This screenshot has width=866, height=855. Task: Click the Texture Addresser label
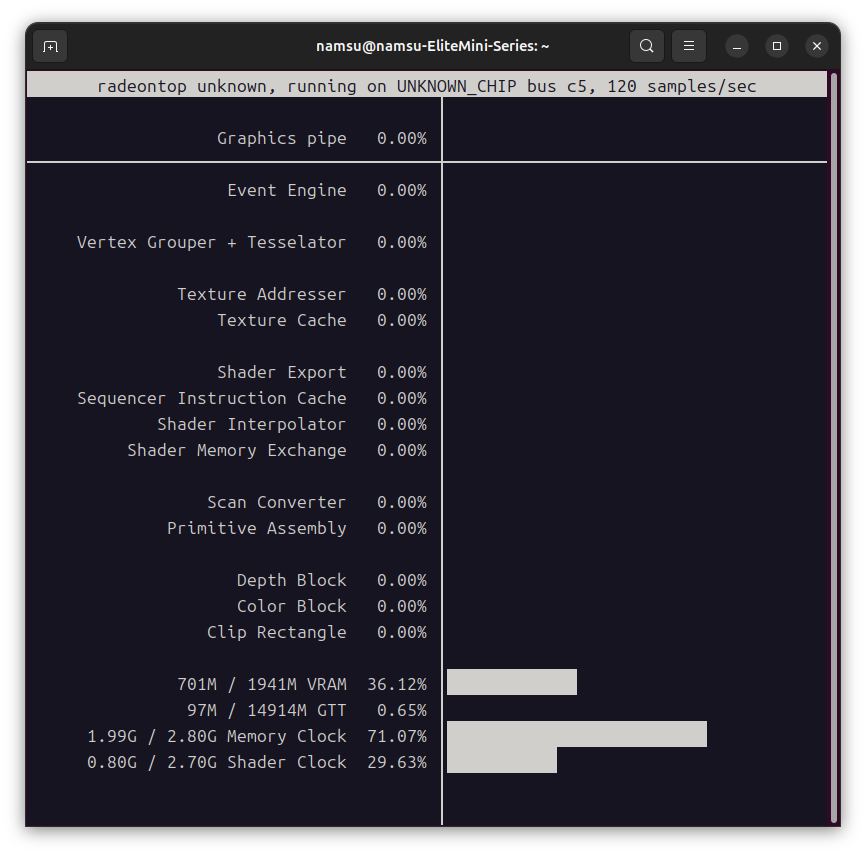tap(262, 294)
